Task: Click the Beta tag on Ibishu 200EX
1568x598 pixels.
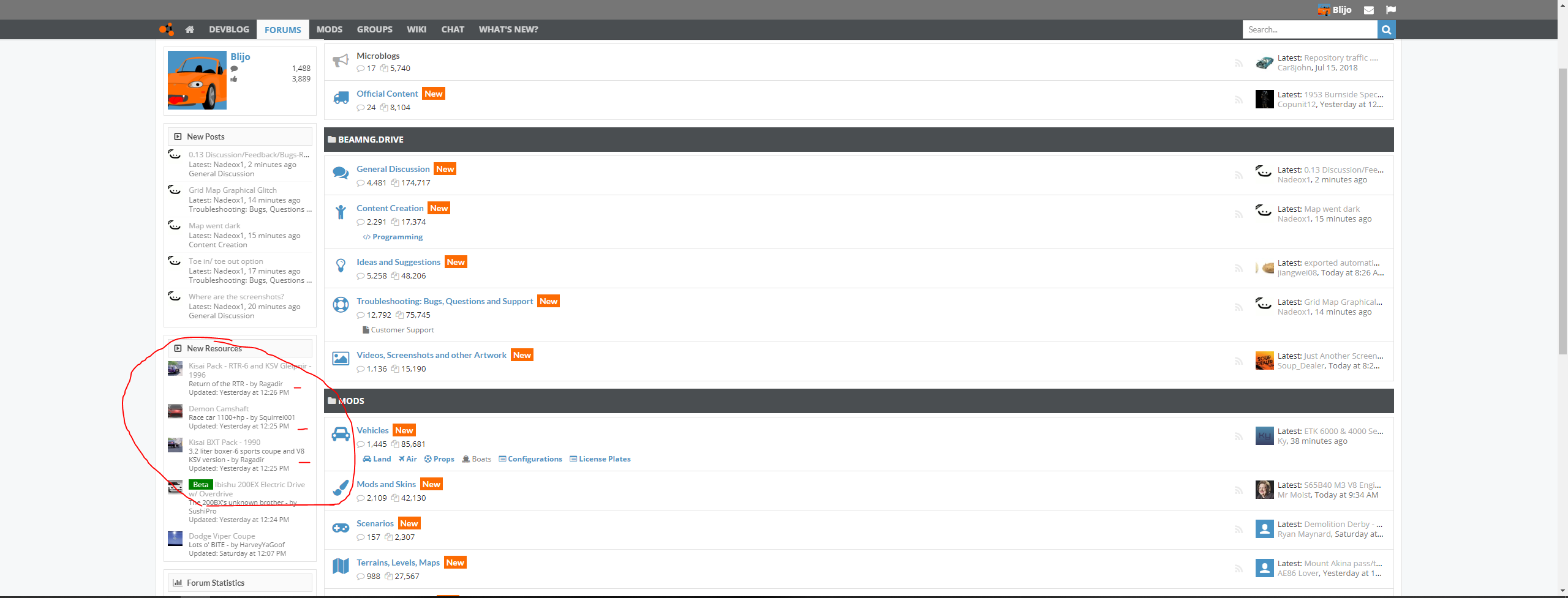Action: coord(200,485)
